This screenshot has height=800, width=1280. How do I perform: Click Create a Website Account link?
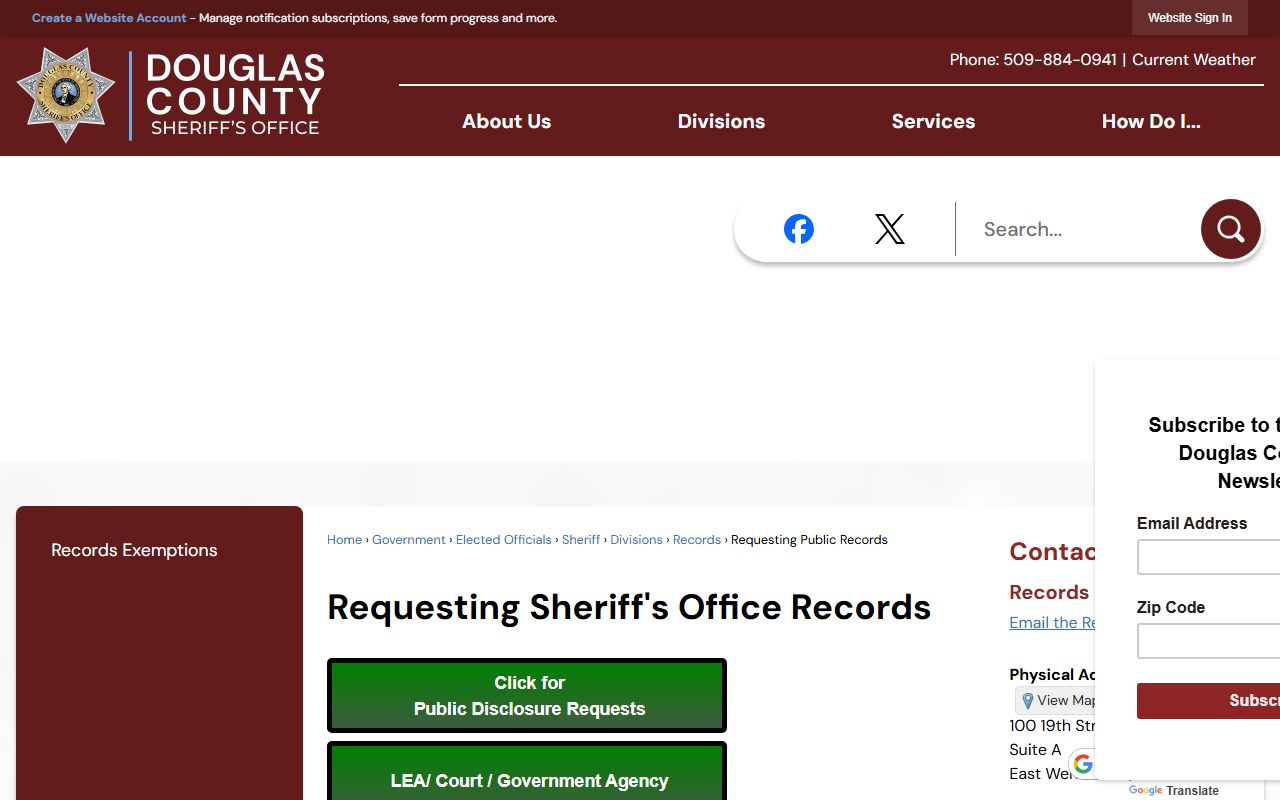(x=109, y=18)
